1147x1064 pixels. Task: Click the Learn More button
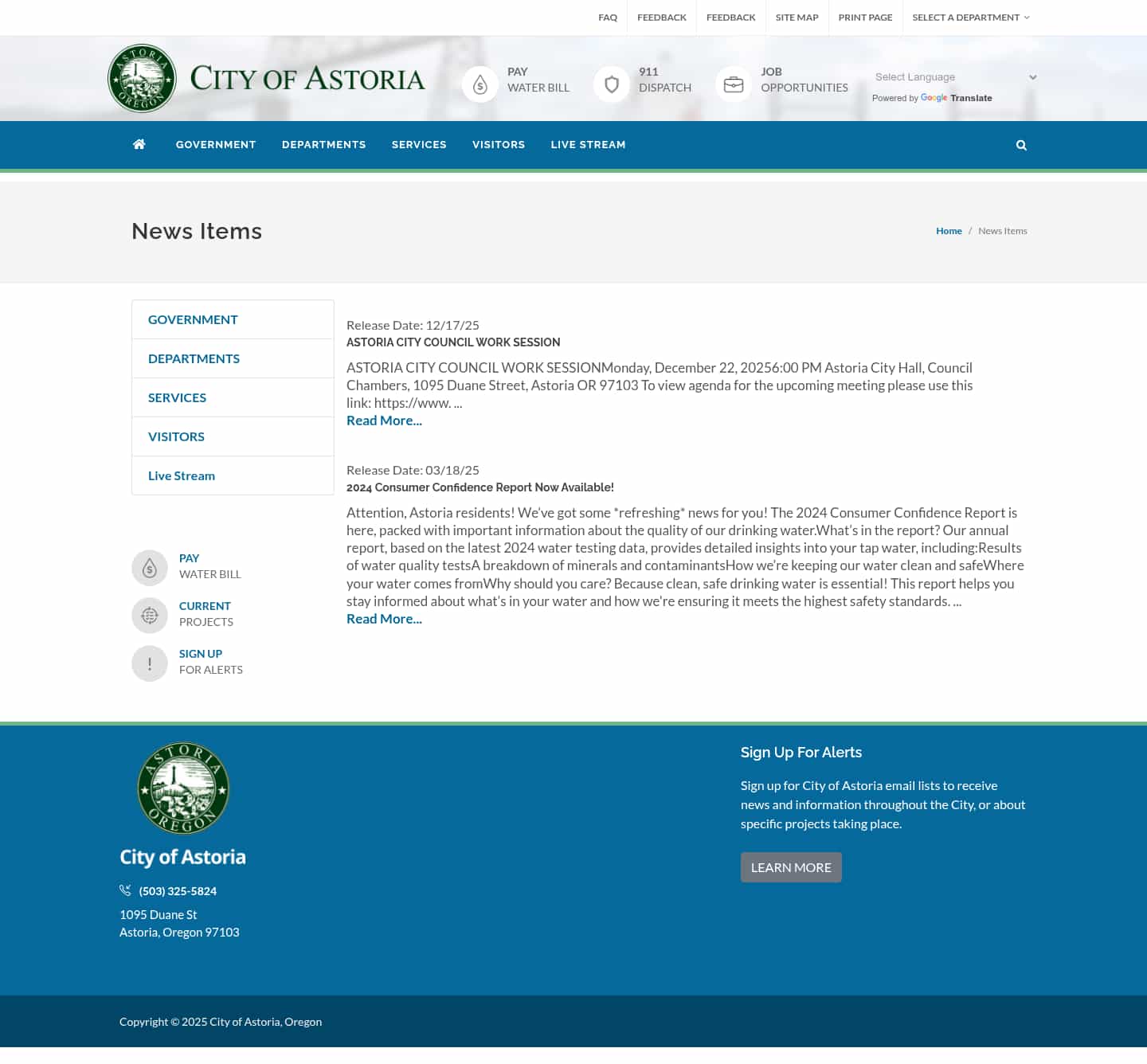(791, 867)
